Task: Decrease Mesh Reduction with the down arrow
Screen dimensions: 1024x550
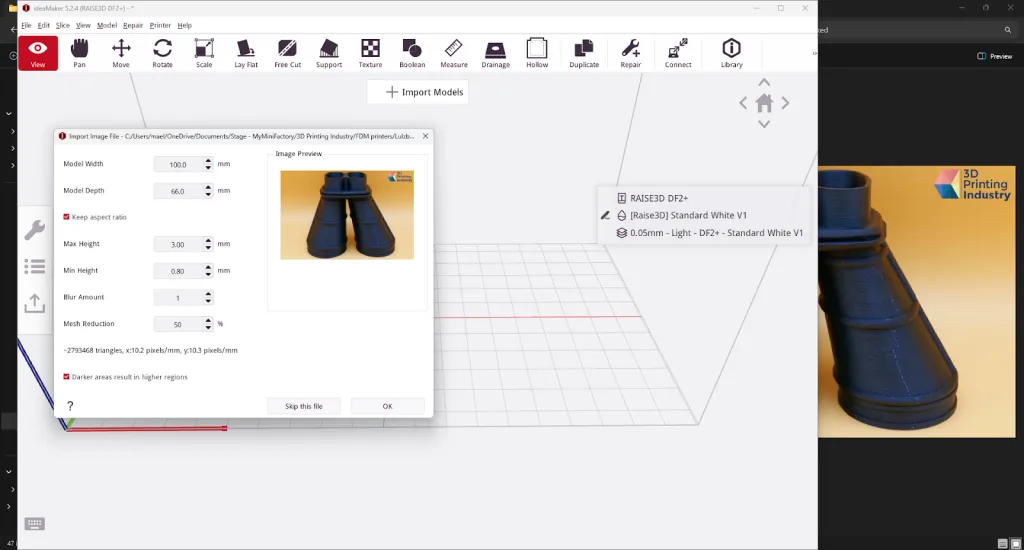Action: click(x=208, y=327)
